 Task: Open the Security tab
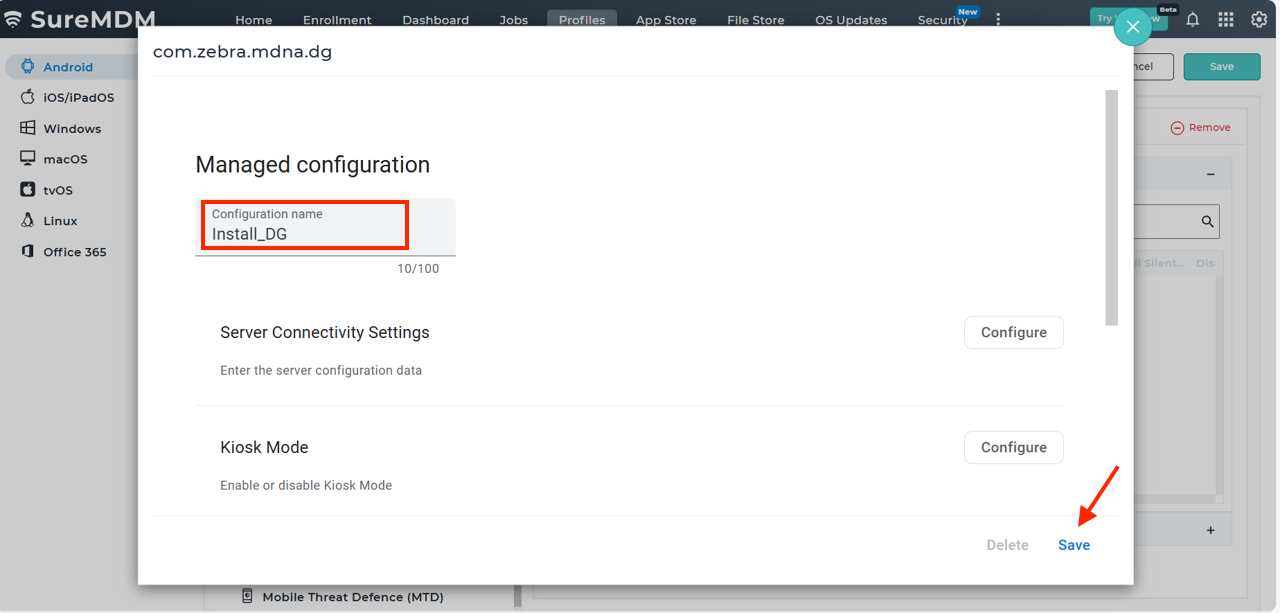click(x=942, y=20)
